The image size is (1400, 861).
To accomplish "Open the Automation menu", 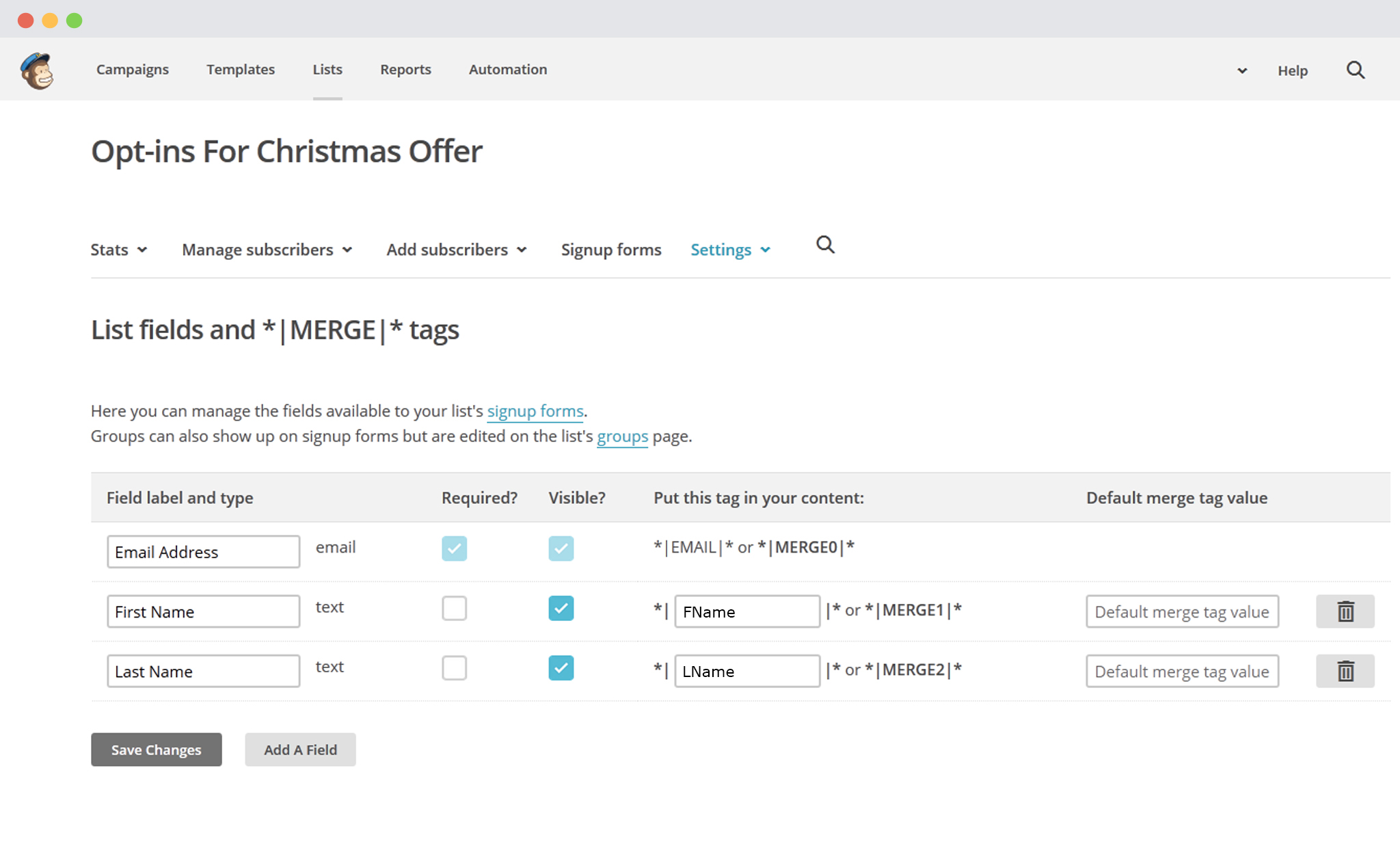I will tap(508, 69).
